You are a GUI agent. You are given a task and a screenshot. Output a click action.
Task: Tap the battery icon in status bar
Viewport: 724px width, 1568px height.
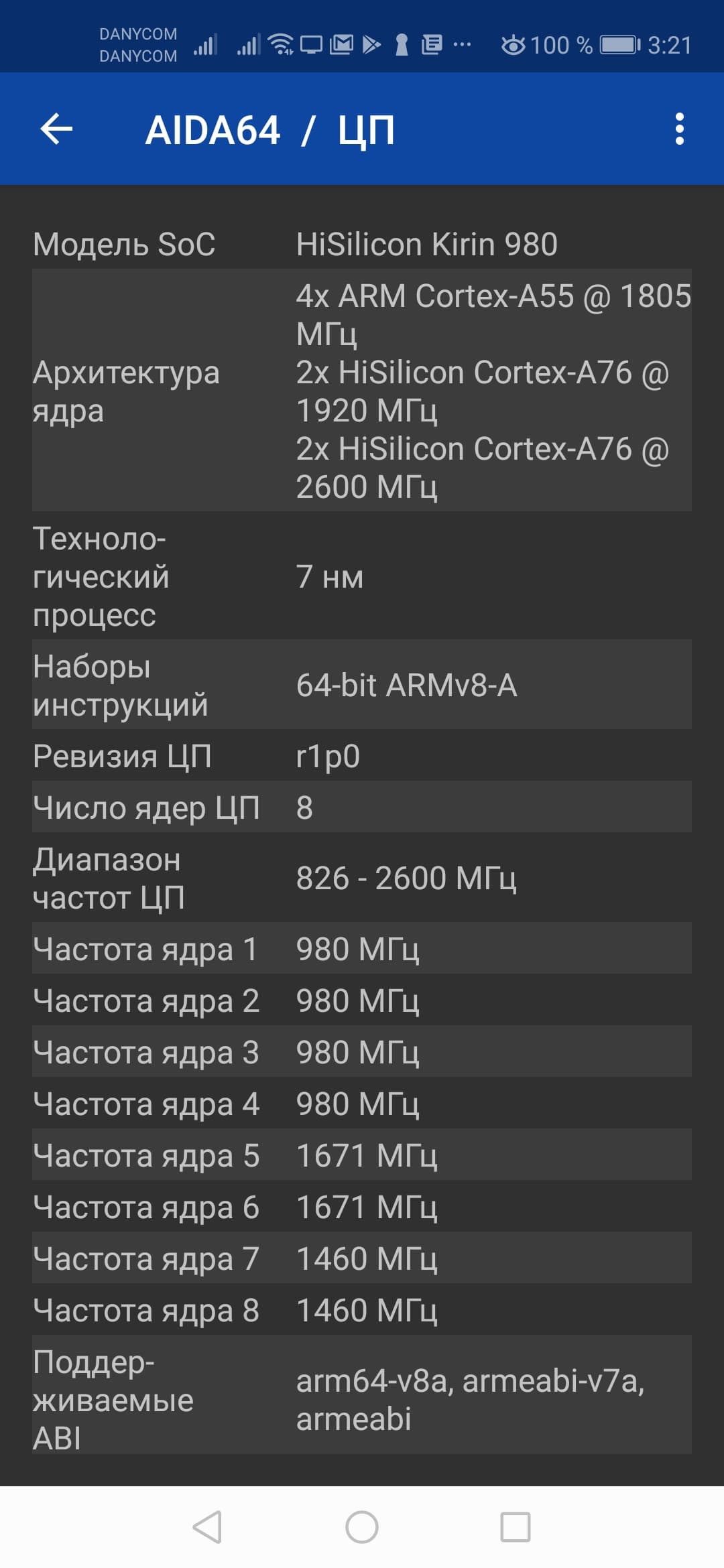click(x=619, y=45)
